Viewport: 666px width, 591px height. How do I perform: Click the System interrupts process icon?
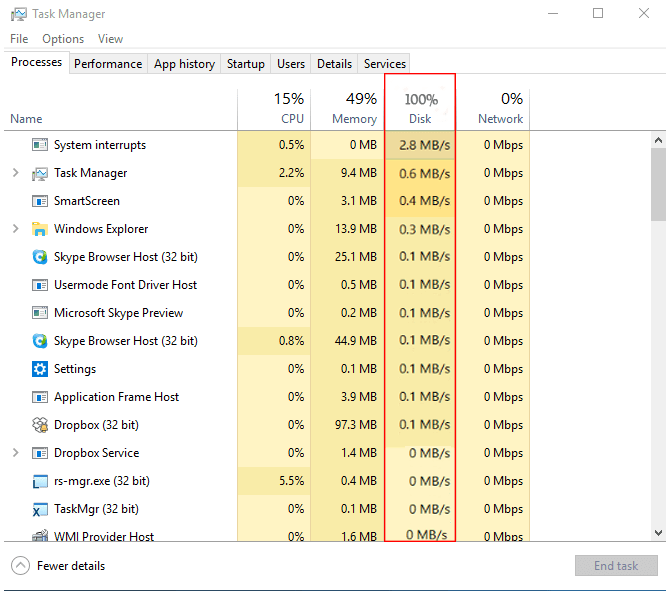[x=40, y=145]
